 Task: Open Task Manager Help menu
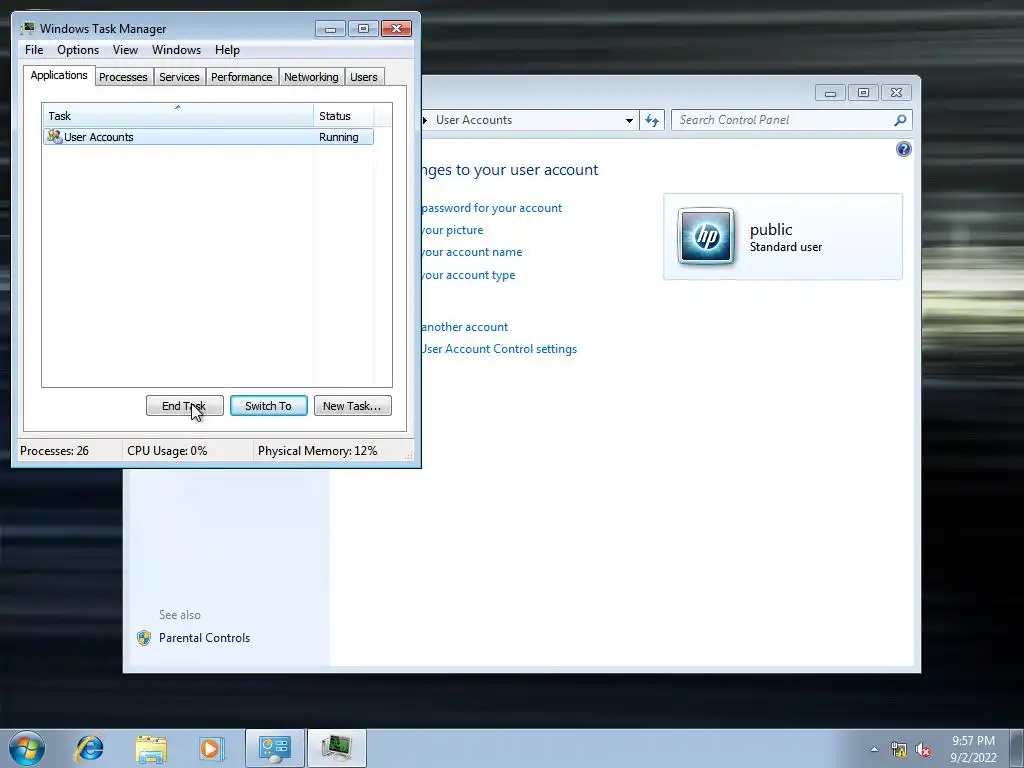(x=227, y=50)
